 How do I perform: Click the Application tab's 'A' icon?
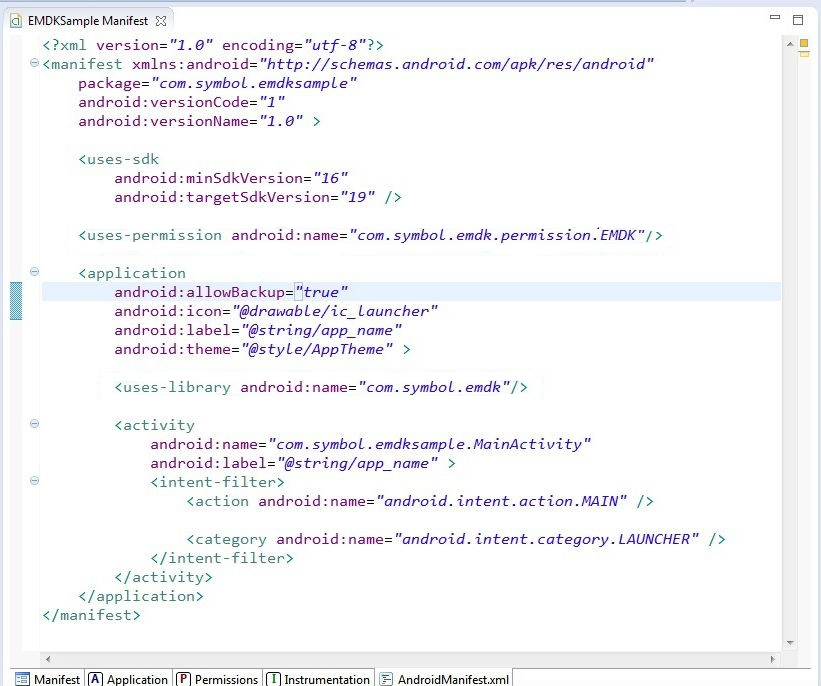pyautogui.click(x=96, y=679)
